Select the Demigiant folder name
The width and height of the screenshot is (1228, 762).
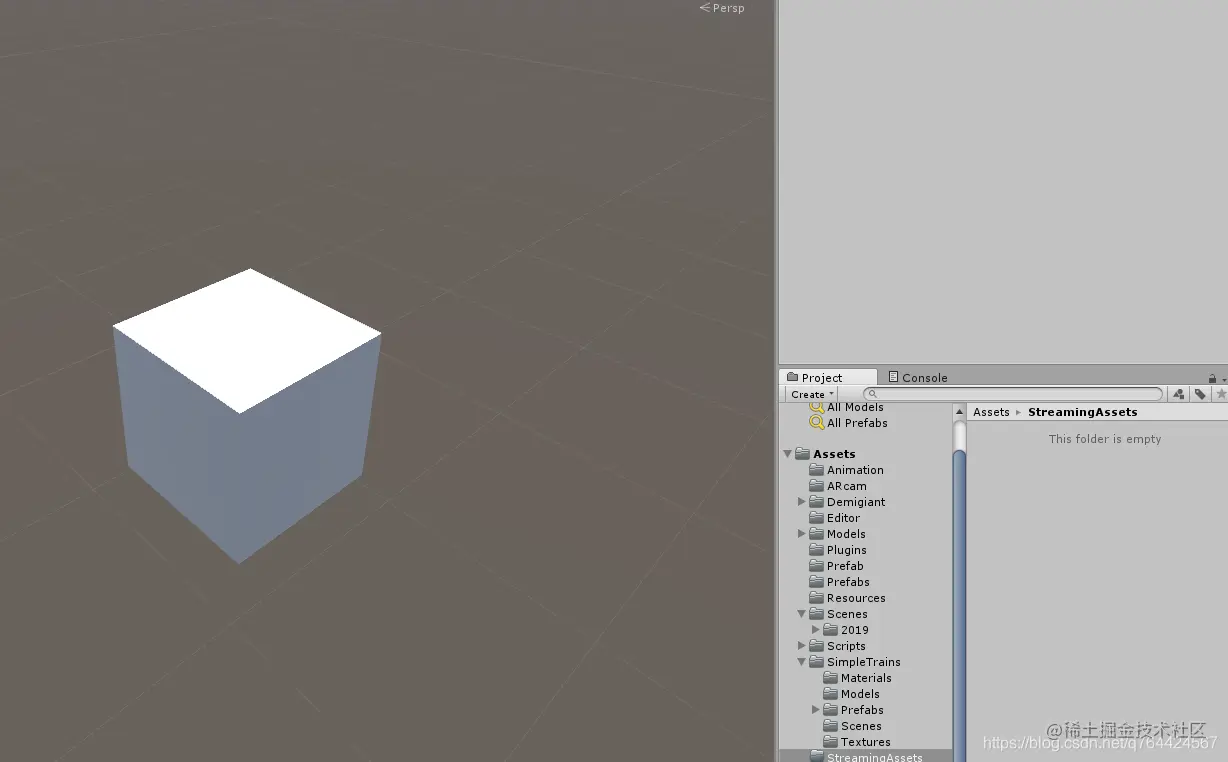[856, 502]
